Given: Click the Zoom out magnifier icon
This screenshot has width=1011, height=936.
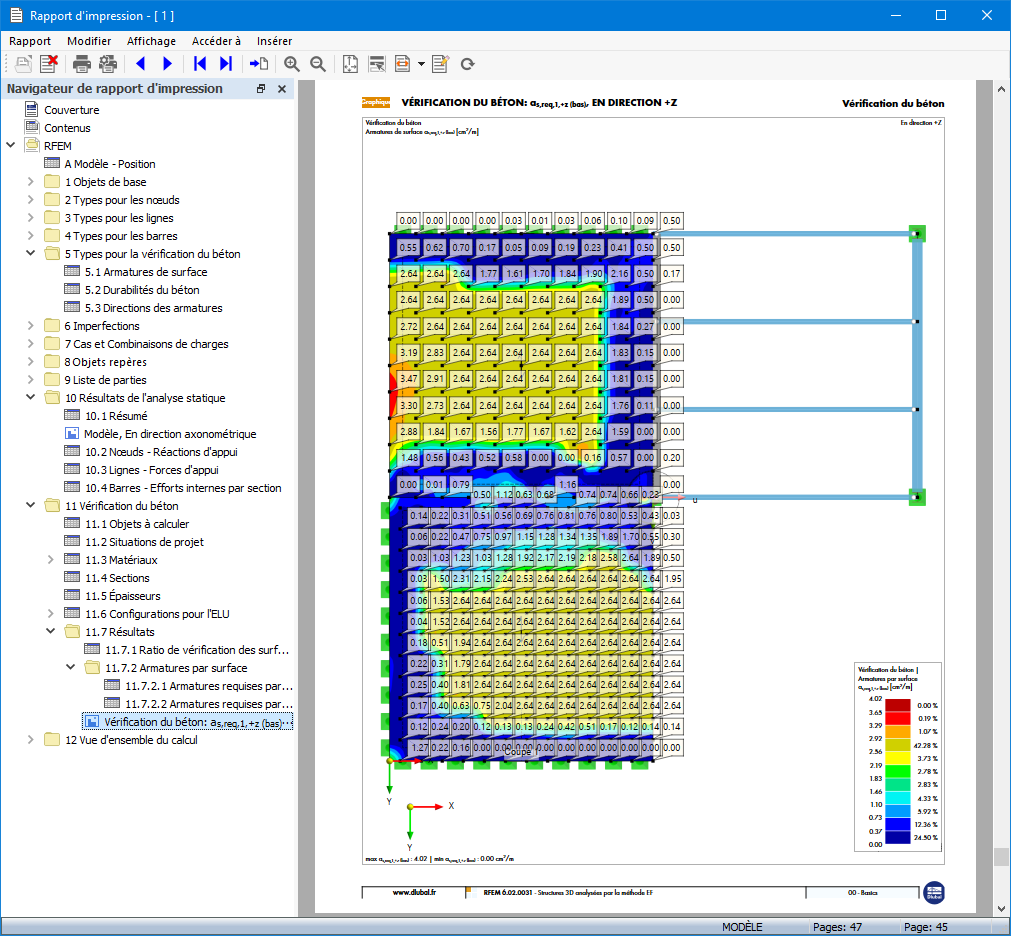Looking at the screenshot, I should 318,64.
